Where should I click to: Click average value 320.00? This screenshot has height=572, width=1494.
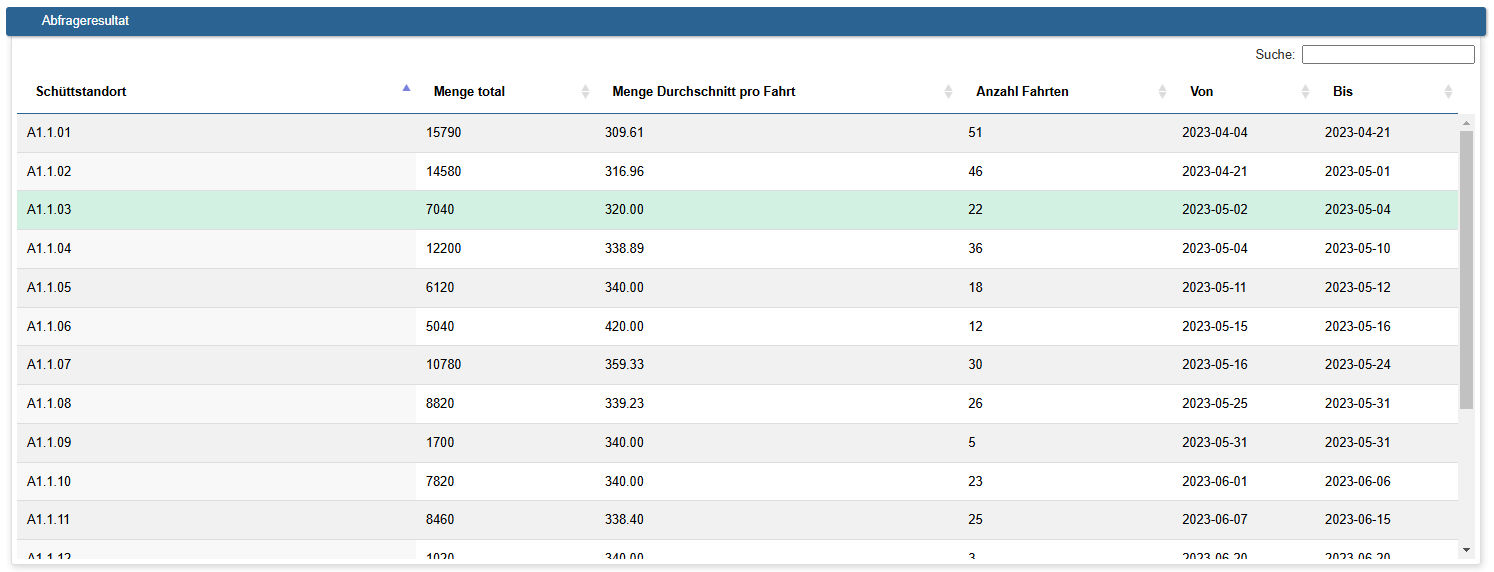[624, 210]
